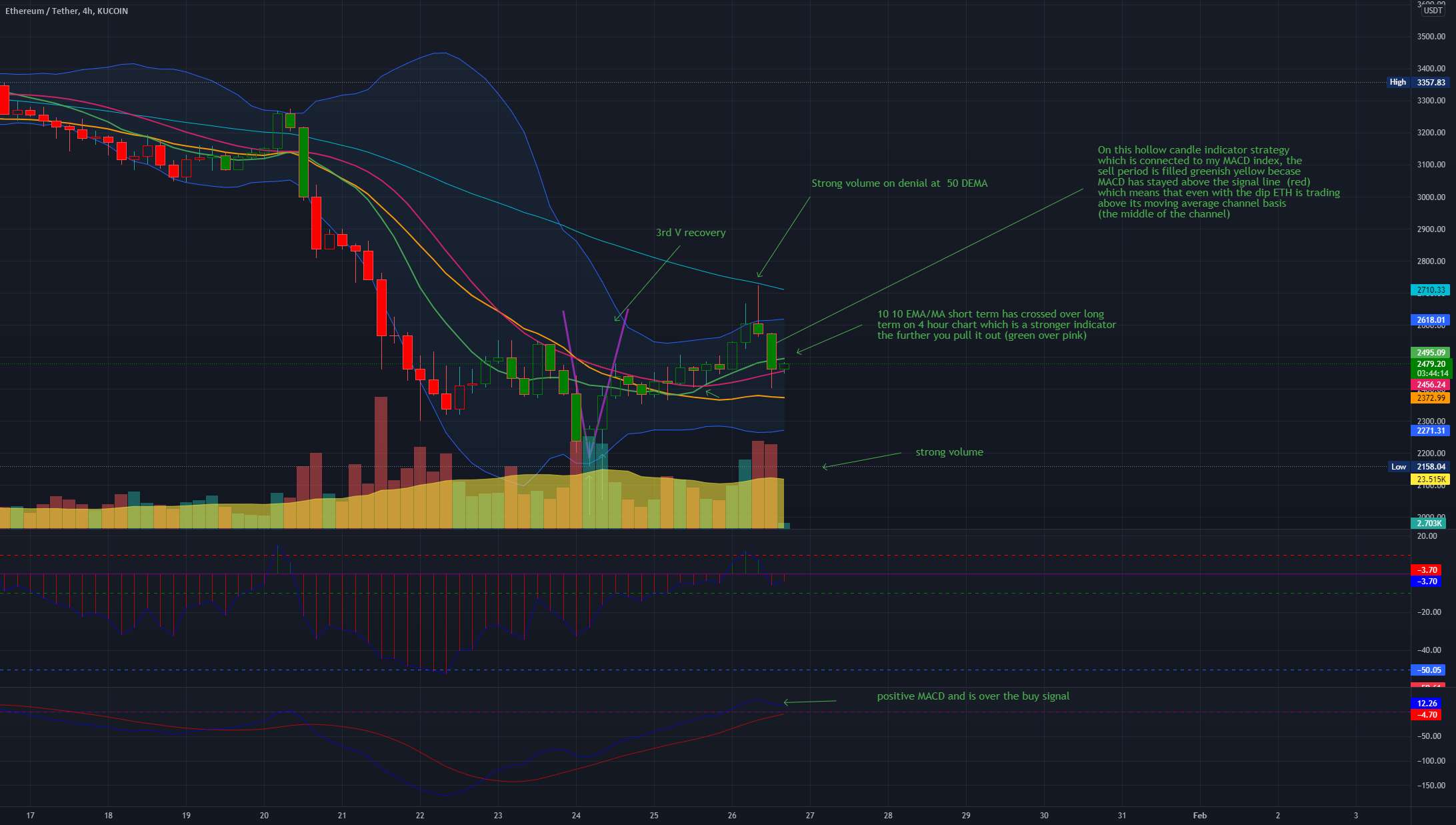
Task: Open the USDT currency label on price axis
Action: (1433, 11)
